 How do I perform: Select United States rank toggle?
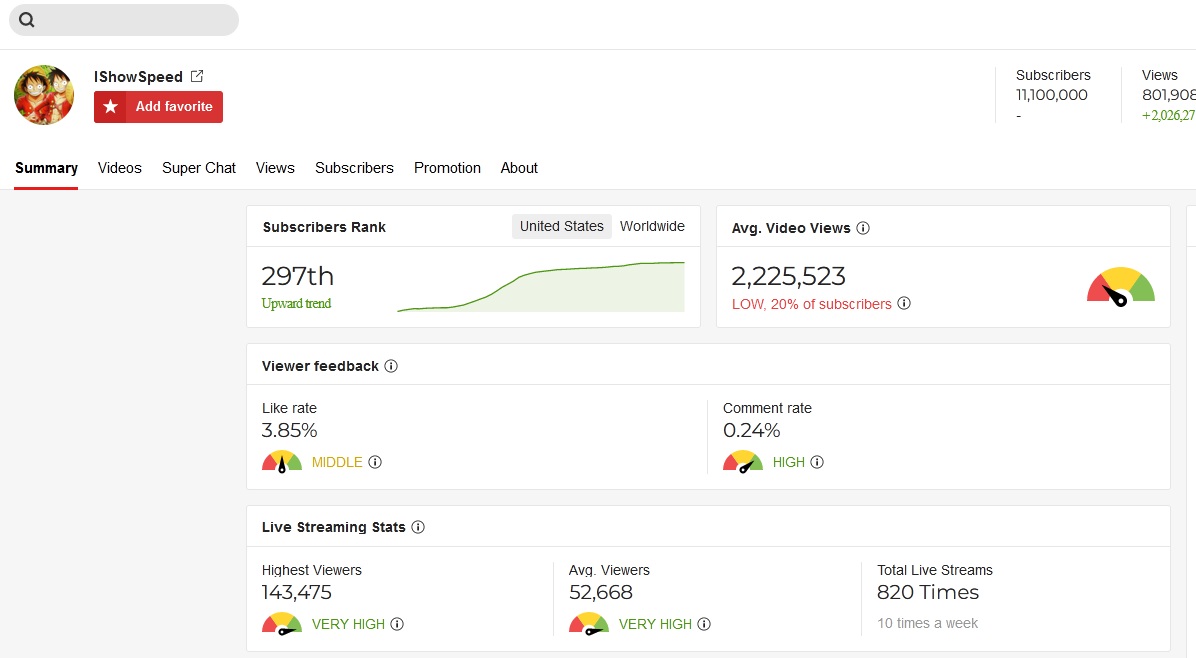[561, 226]
